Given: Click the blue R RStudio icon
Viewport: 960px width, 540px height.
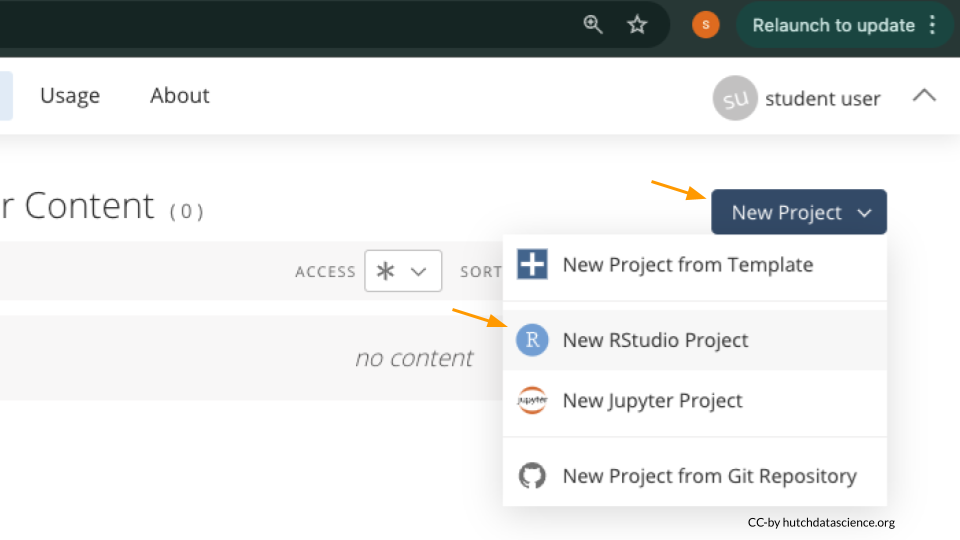Looking at the screenshot, I should [x=532, y=340].
